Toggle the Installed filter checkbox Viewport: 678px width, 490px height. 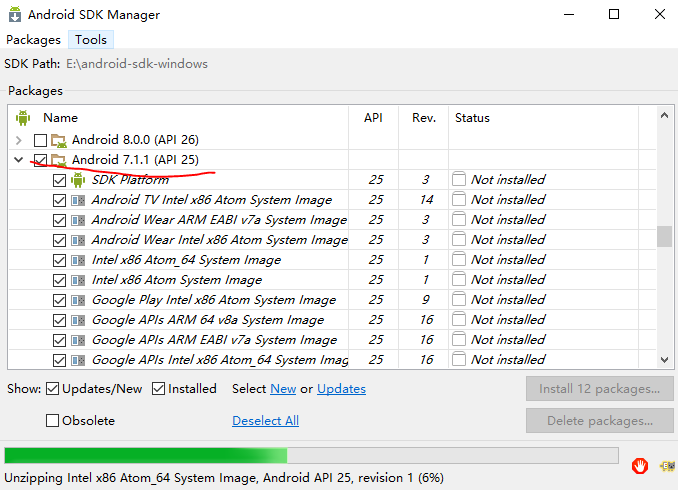(x=159, y=389)
